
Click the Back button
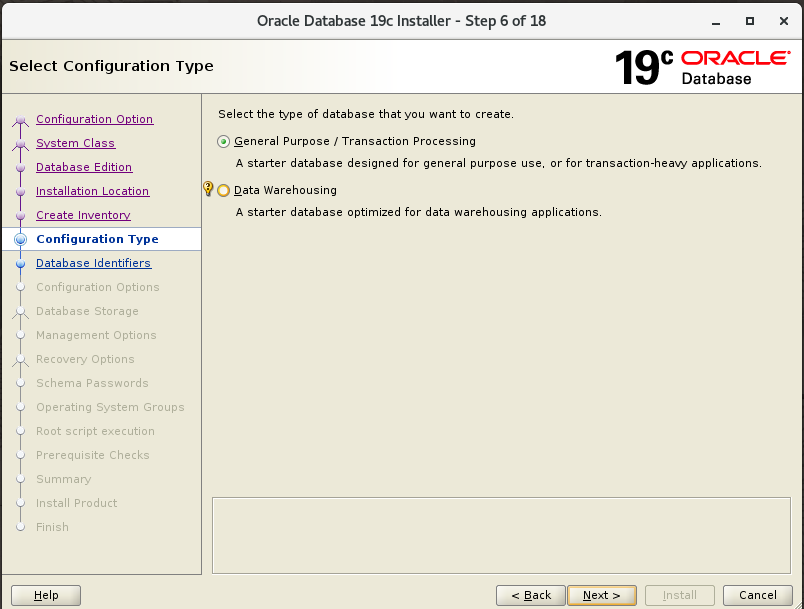tap(530, 594)
